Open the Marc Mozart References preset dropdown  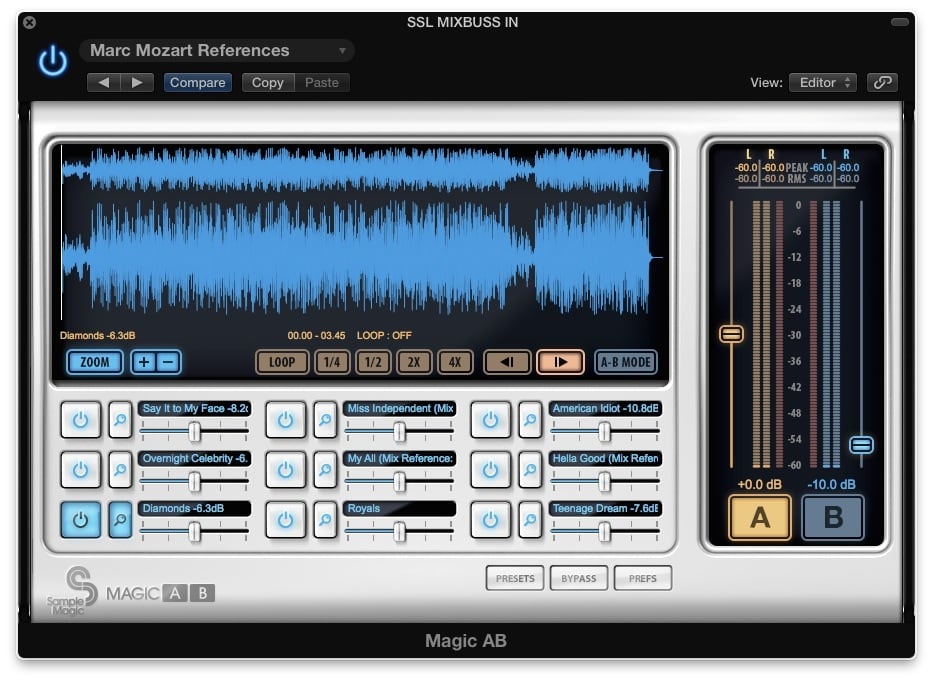tap(217, 51)
